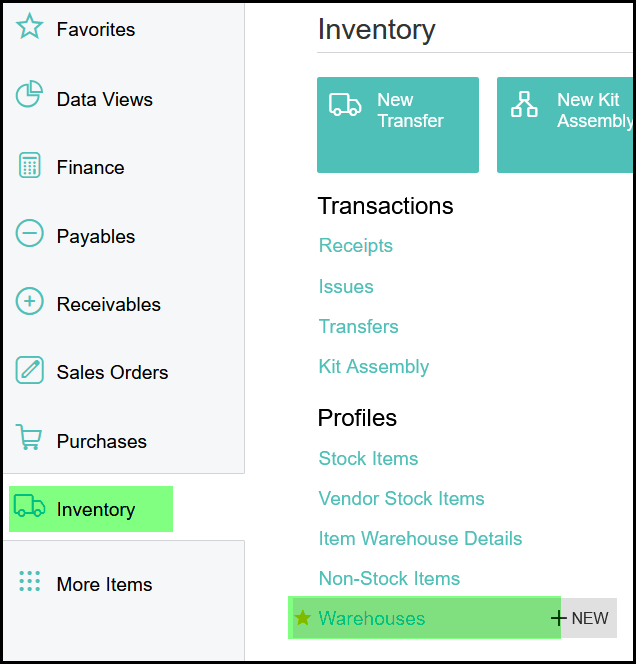Image resolution: width=636 pixels, height=664 pixels.
Task: Click the Inventory truck icon
Action: (x=30, y=508)
